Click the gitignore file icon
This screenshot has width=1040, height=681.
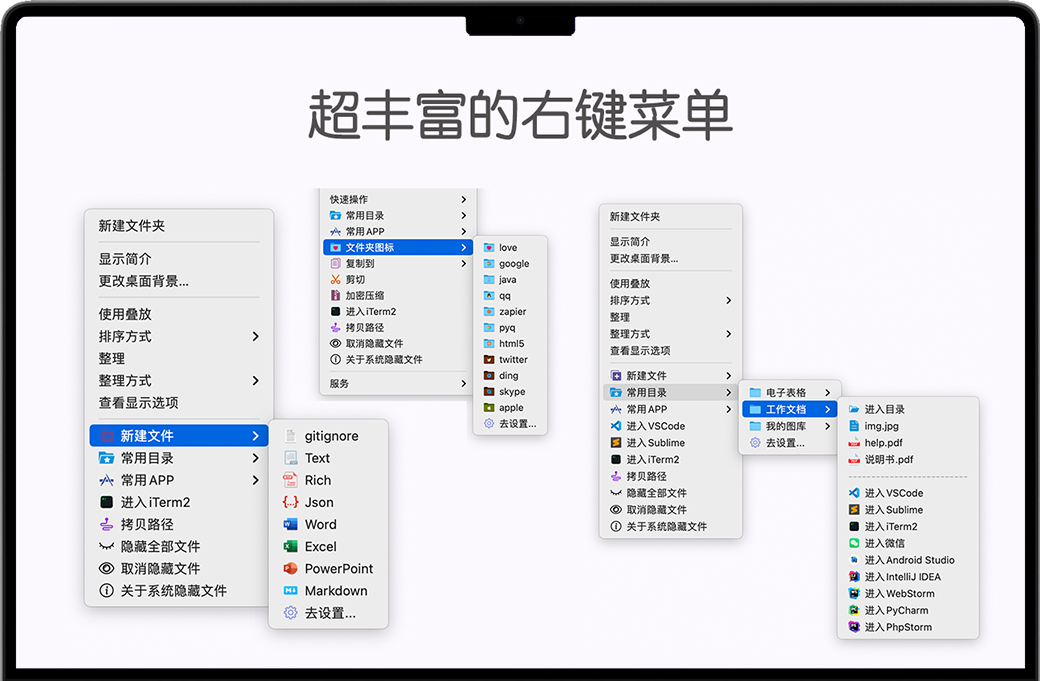[x=291, y=436]
